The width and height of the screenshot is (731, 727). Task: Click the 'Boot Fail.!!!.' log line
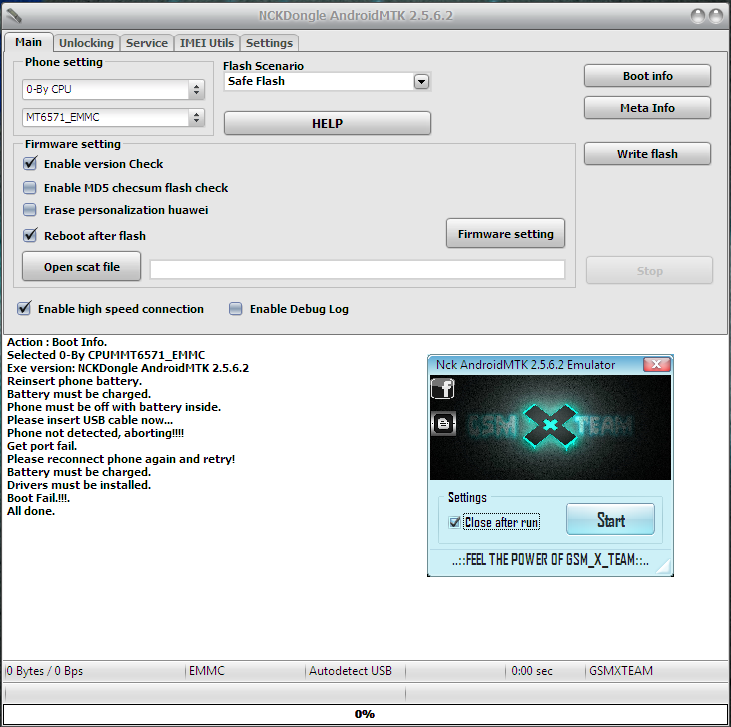[x=39, y=498]
